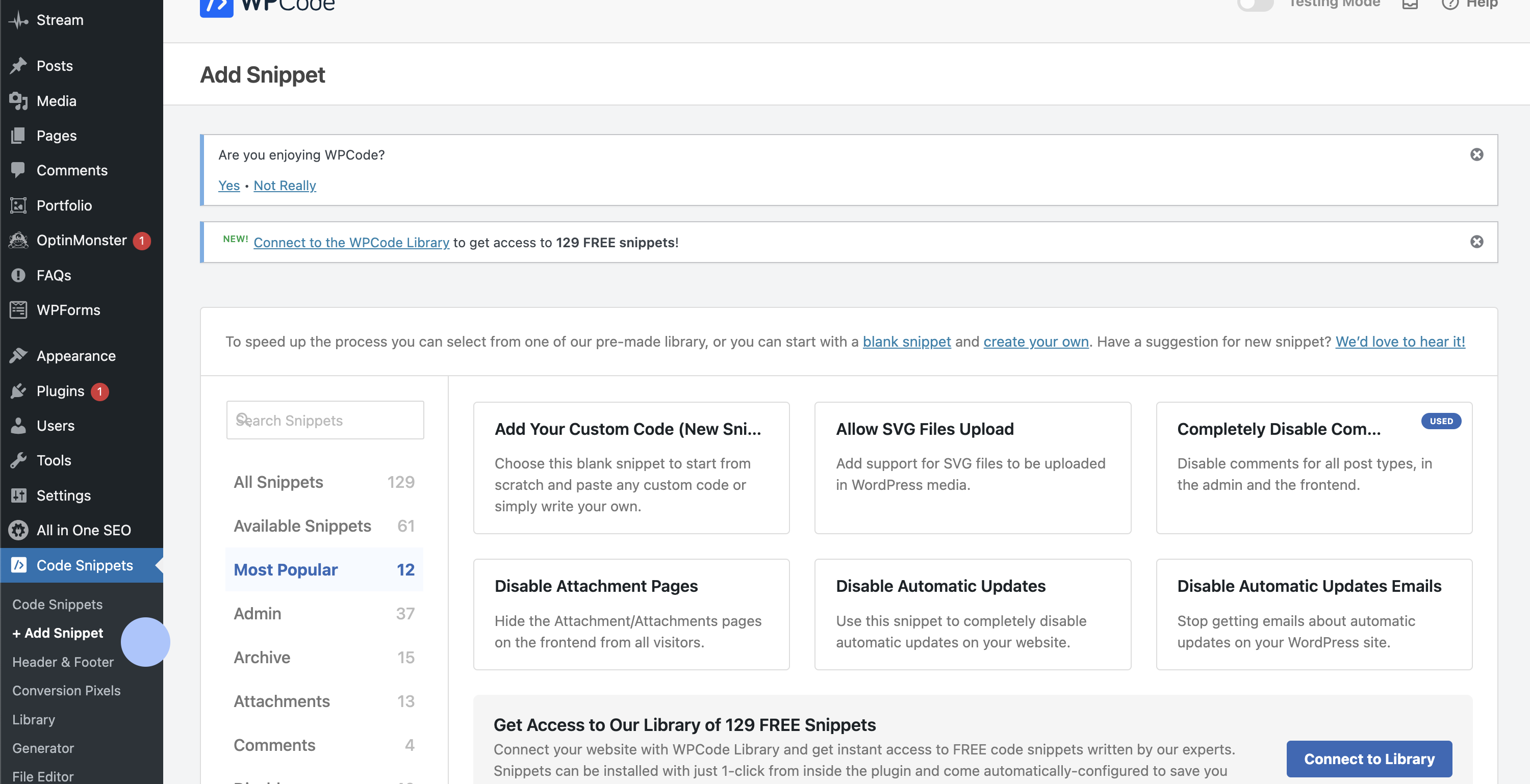This screenshot has height=784, width=1530.
Task: Open the 'Completely Disable Comments' snippet card
Action: tap(1314, 467)
